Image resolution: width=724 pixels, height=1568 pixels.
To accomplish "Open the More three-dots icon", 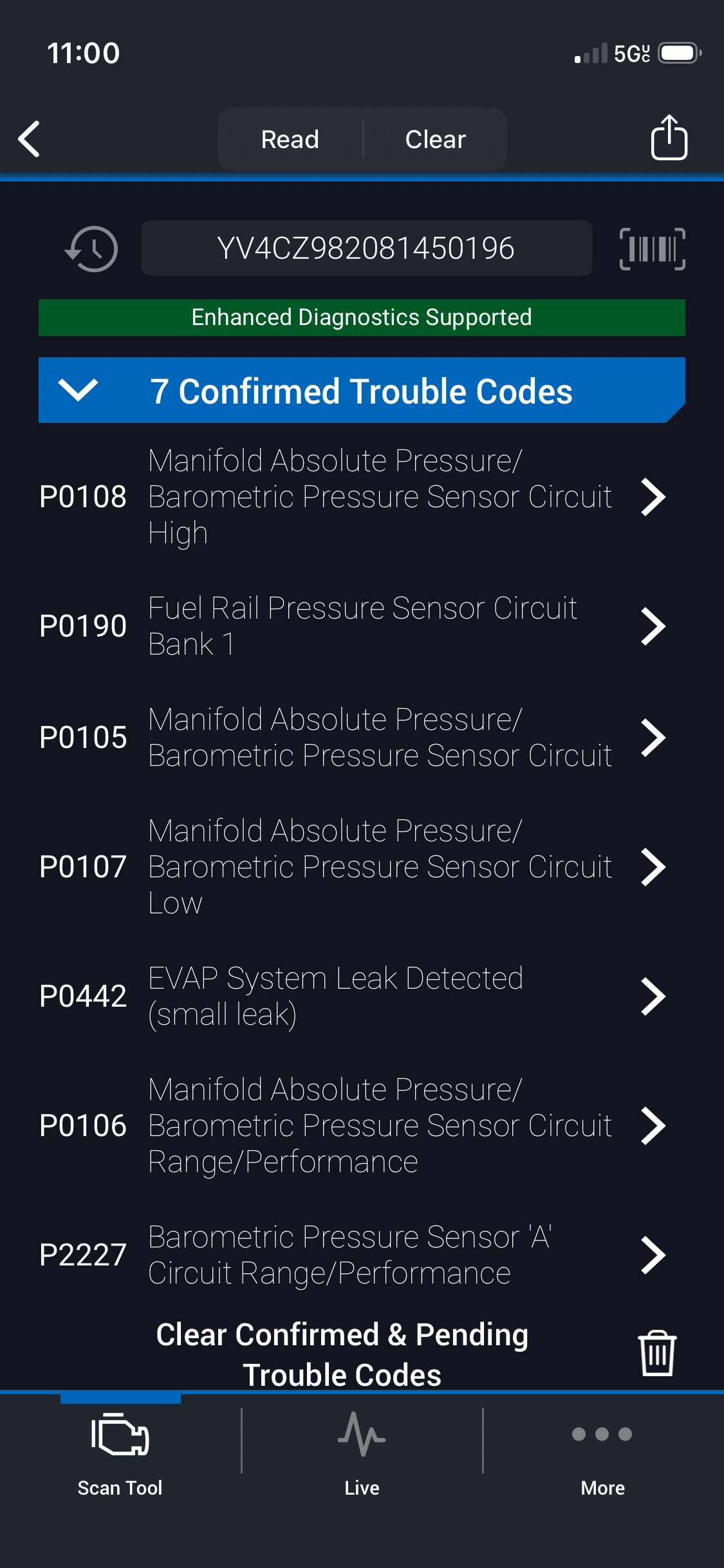I will click(x=602, y=1435).
